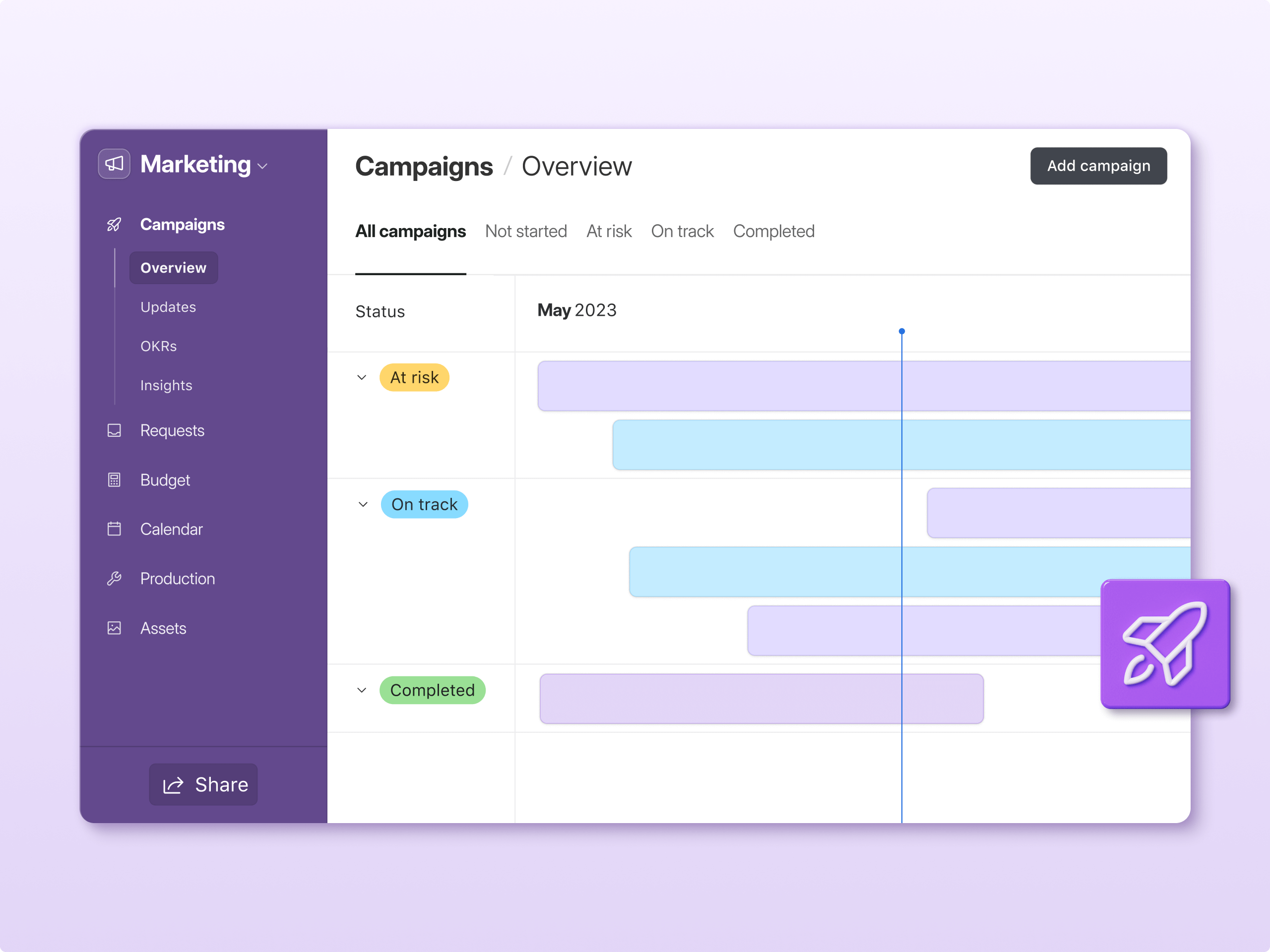Switch to the Not started tab

pos(526,231)
